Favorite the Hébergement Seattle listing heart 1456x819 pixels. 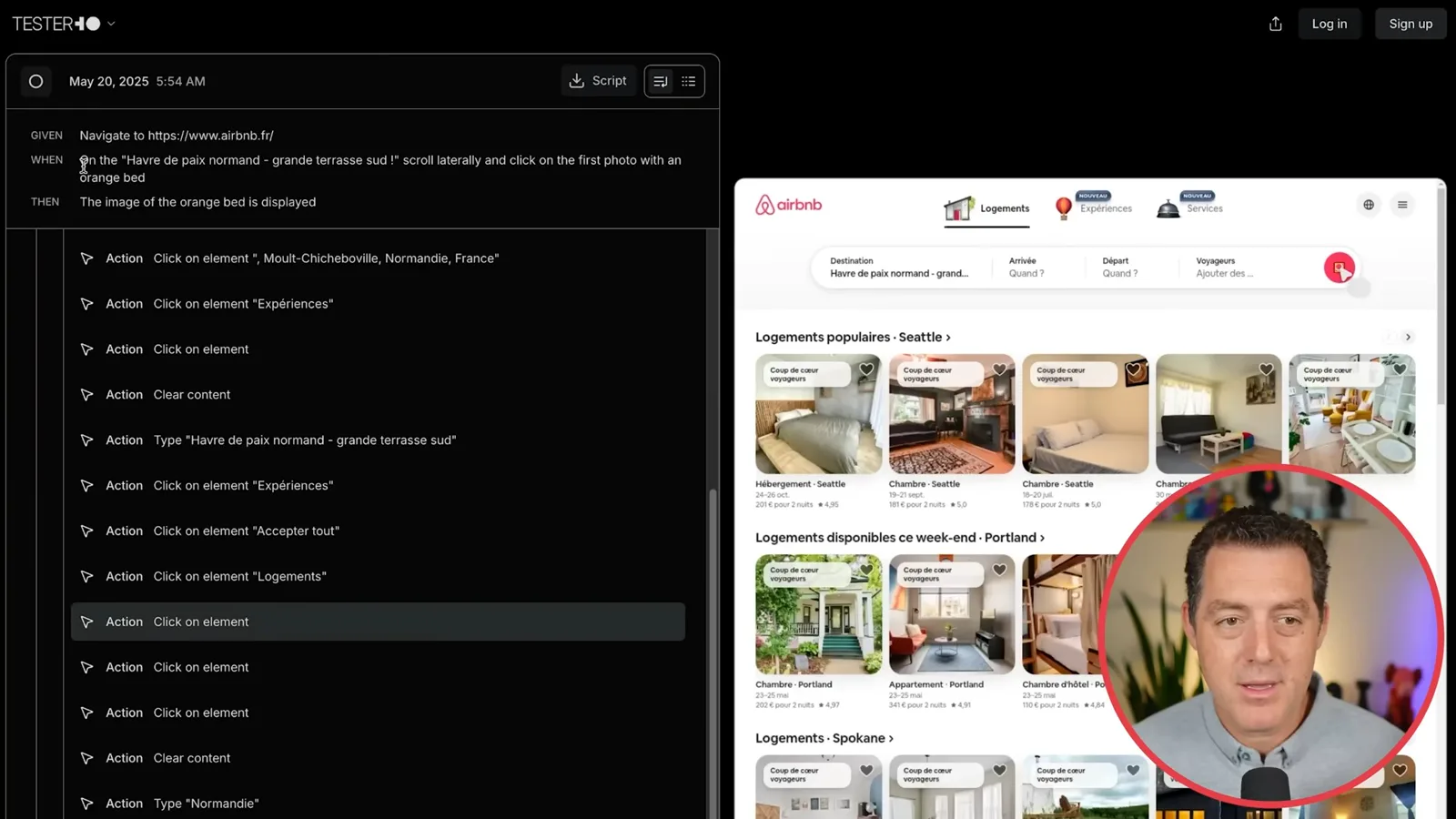point(866,369)
